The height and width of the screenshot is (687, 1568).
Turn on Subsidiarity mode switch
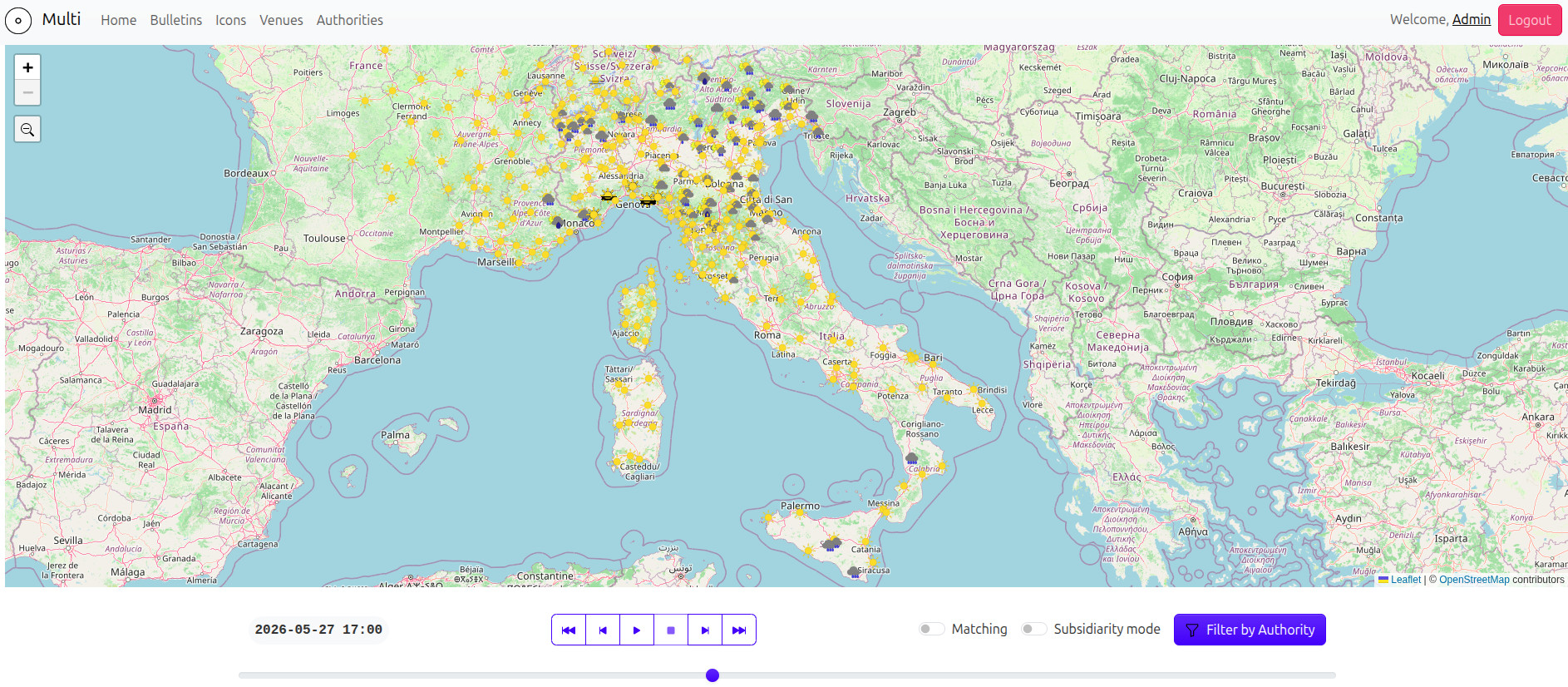1034,629
